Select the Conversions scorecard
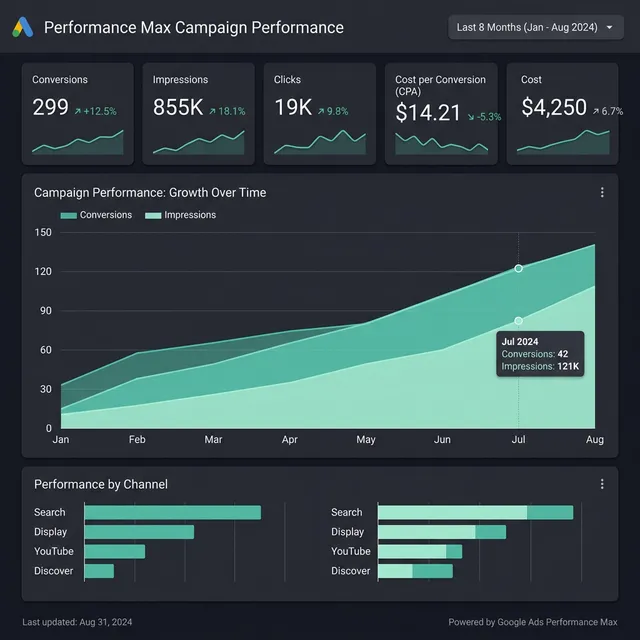 pos(77,113)
